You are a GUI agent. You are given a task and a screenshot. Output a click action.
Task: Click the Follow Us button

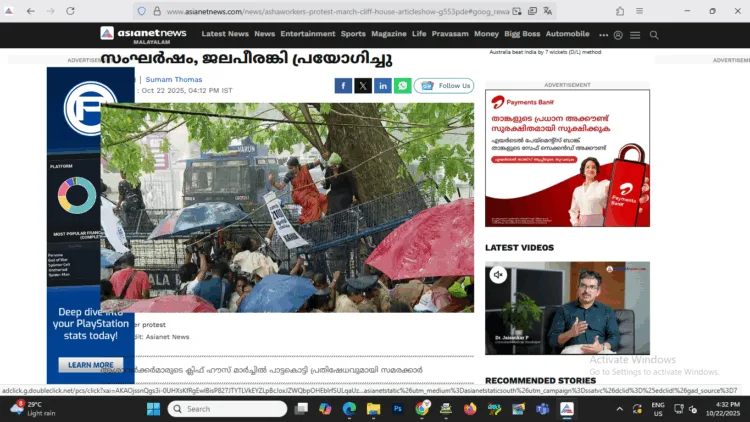(x=445, y=86)
